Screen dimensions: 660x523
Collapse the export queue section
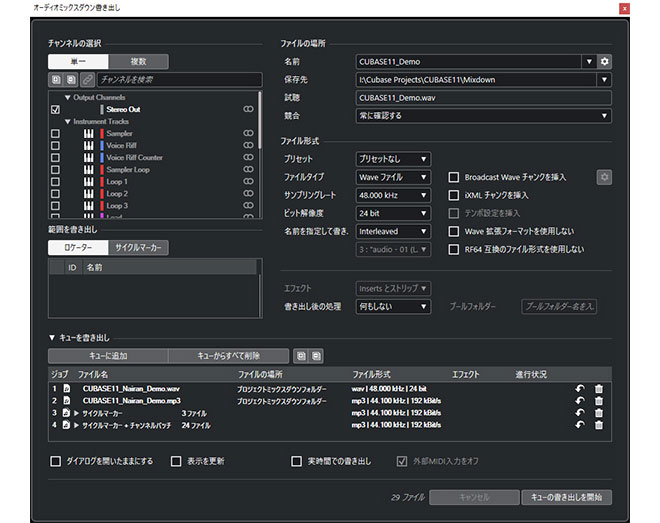52,337
